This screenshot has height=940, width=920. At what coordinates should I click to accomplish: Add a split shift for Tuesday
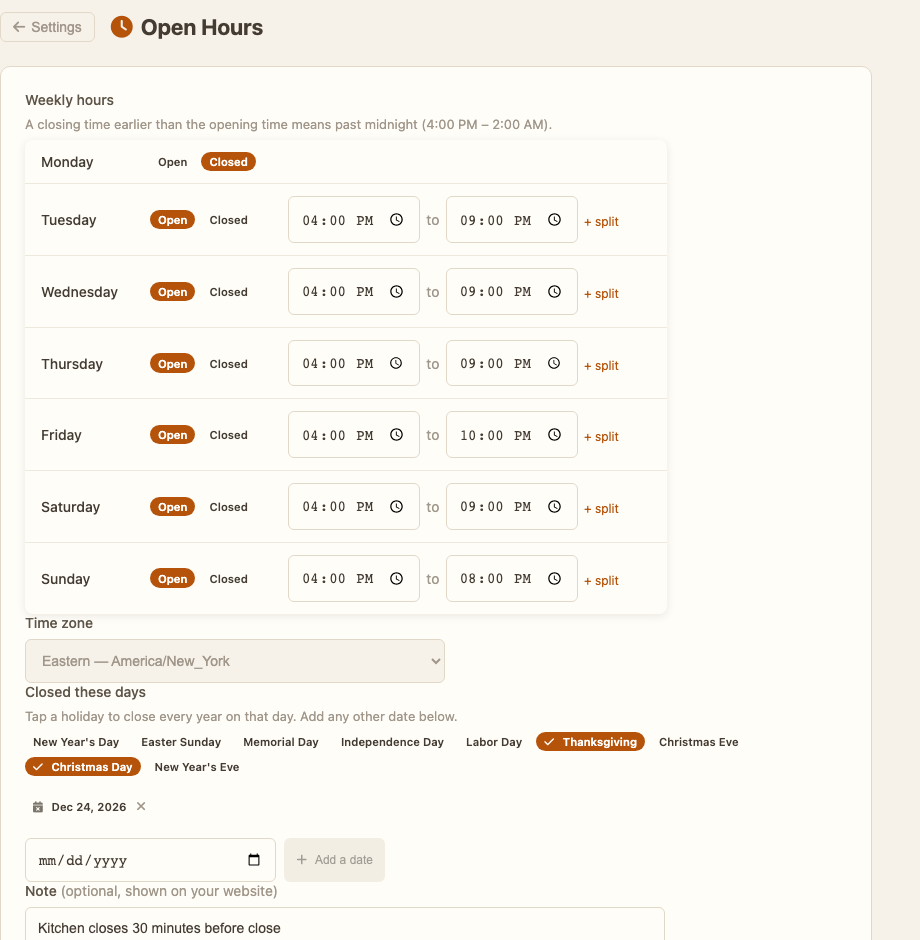[x=601, y=221]
